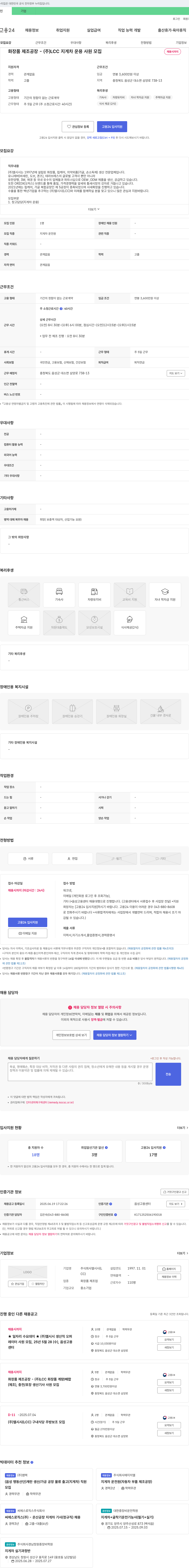Click the 차량유지비 welfare icon

point(94,595)
